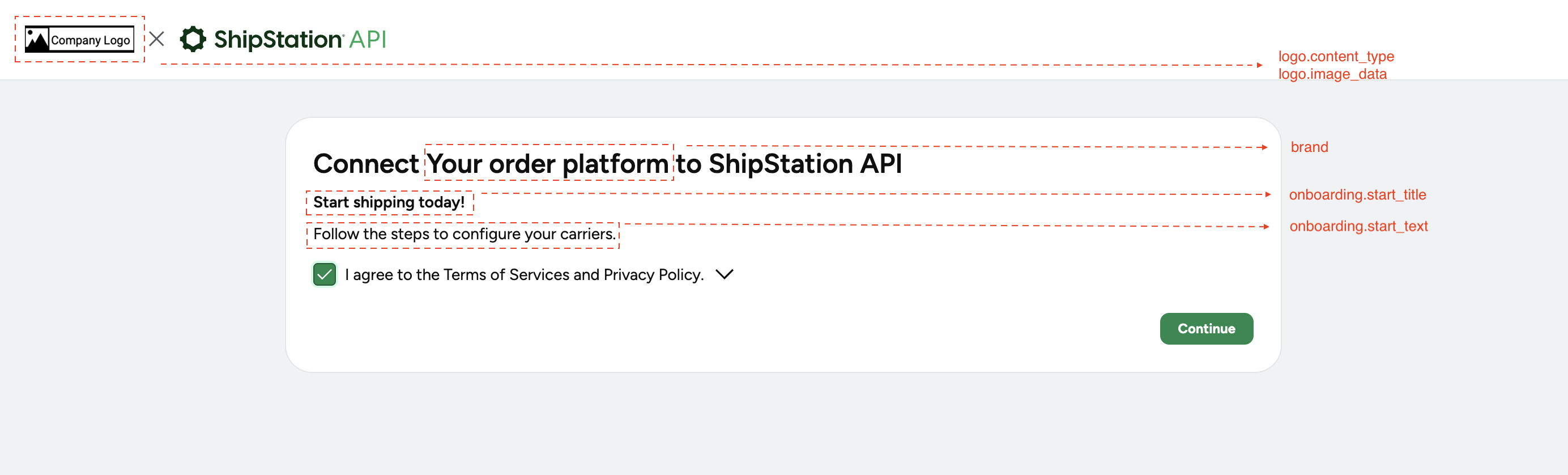Click the logo.content_type annotation label

point(1336,56)
